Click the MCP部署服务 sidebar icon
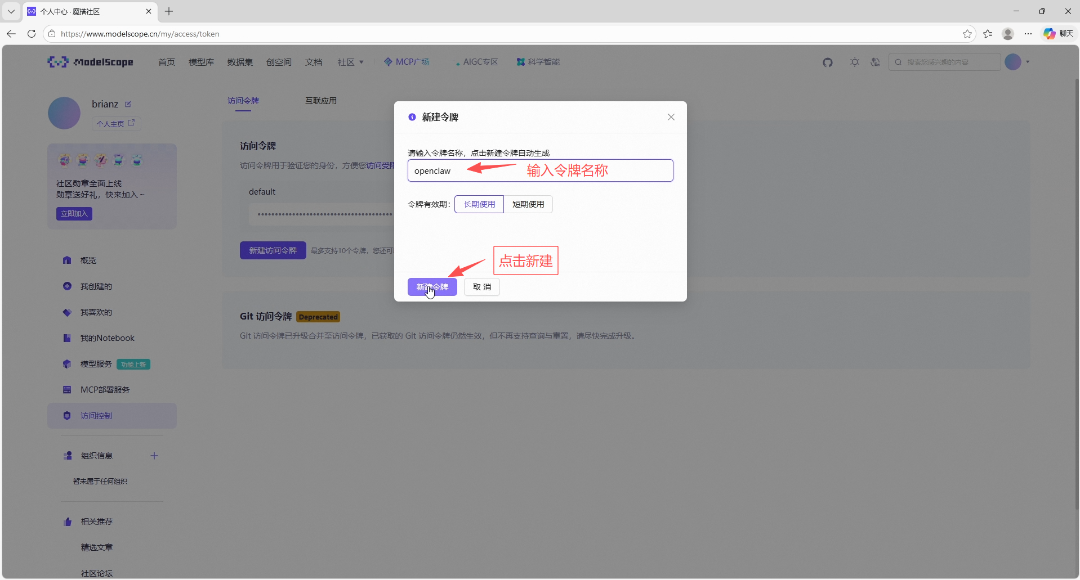1080x580 pixels. point(67,390)
